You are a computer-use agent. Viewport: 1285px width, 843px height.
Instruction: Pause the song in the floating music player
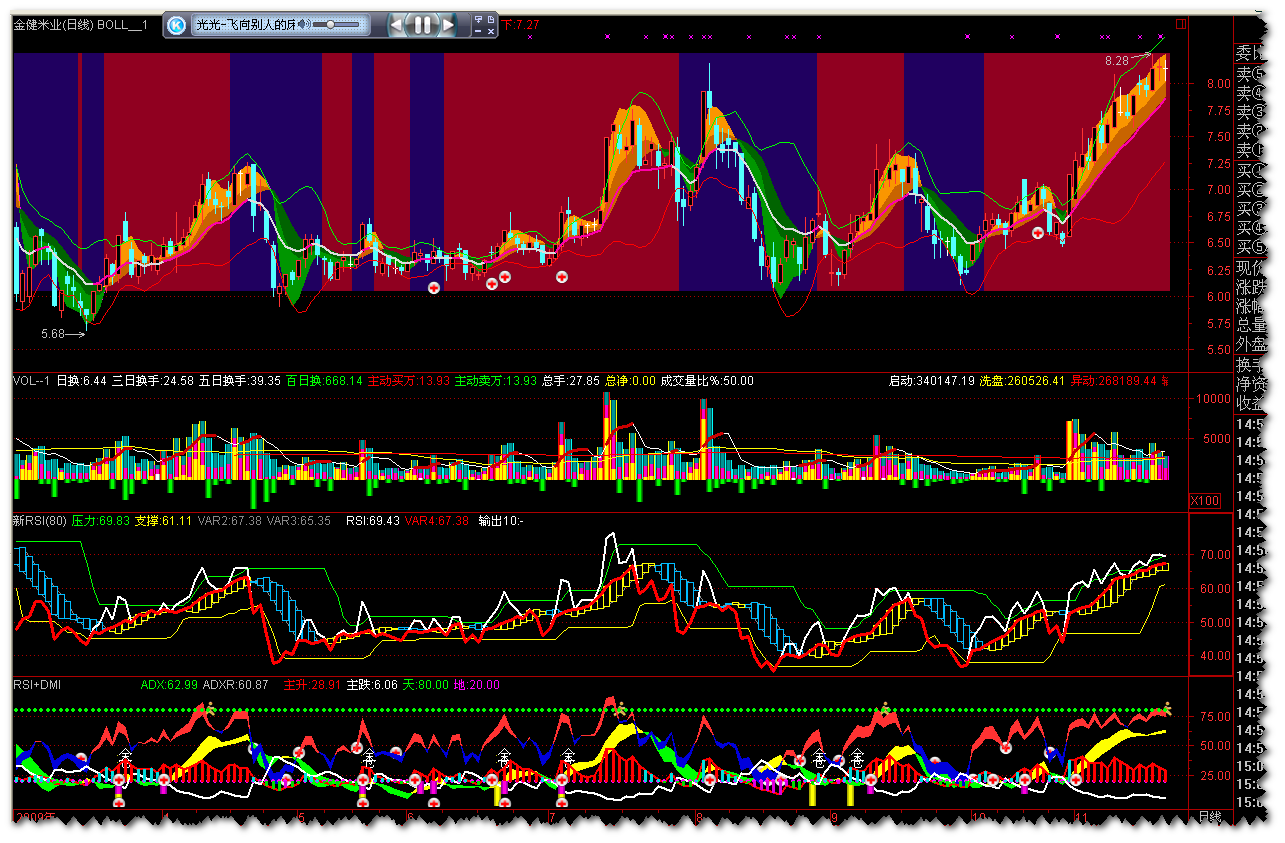click(x=423, y=24)
